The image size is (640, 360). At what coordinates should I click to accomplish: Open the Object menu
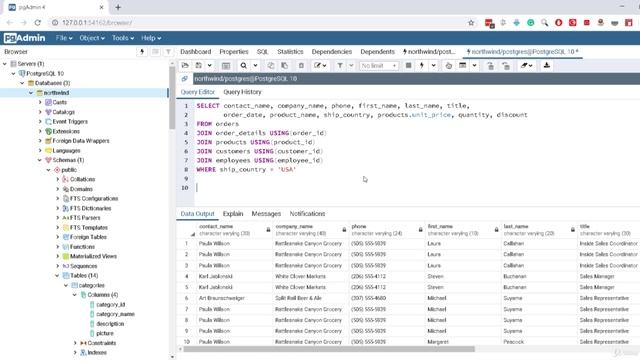(x=92, y=38)
